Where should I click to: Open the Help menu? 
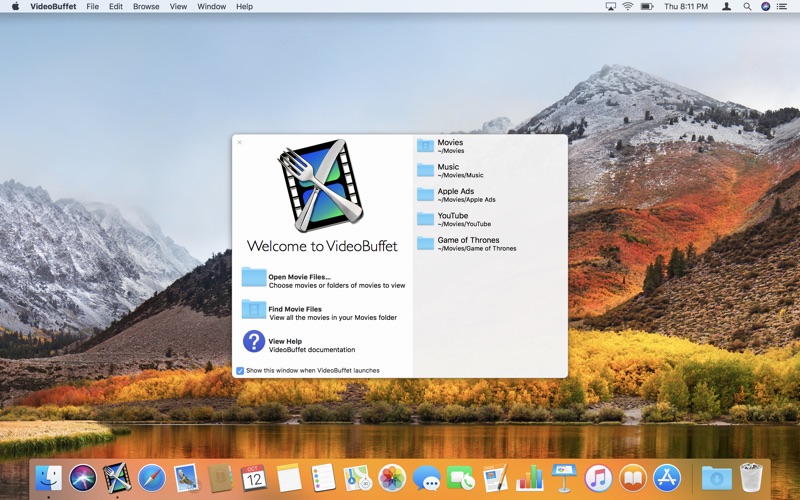pos(244,7)
